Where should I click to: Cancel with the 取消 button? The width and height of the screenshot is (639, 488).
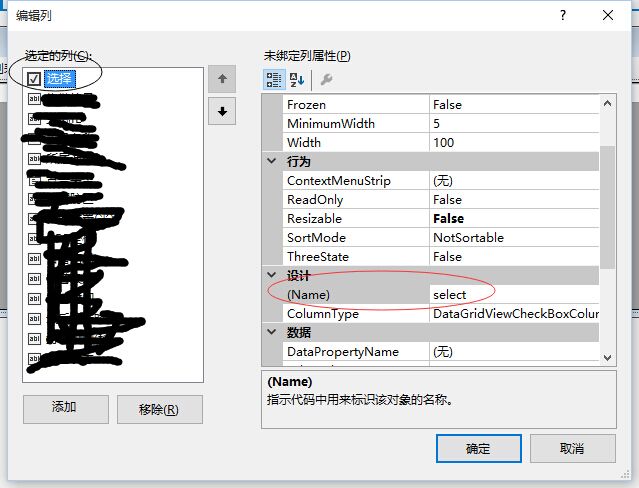coord(573,448)
